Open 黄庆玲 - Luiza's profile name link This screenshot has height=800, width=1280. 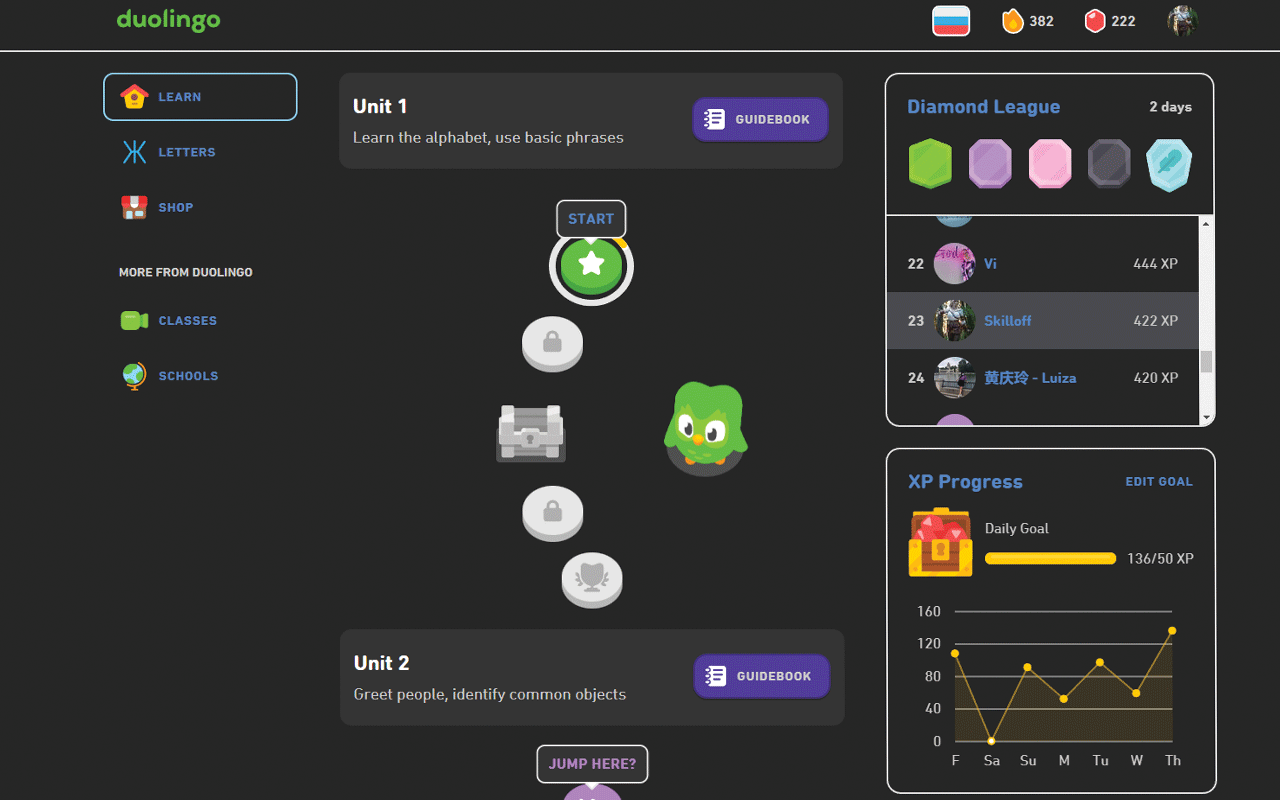tap(1030, 378)
